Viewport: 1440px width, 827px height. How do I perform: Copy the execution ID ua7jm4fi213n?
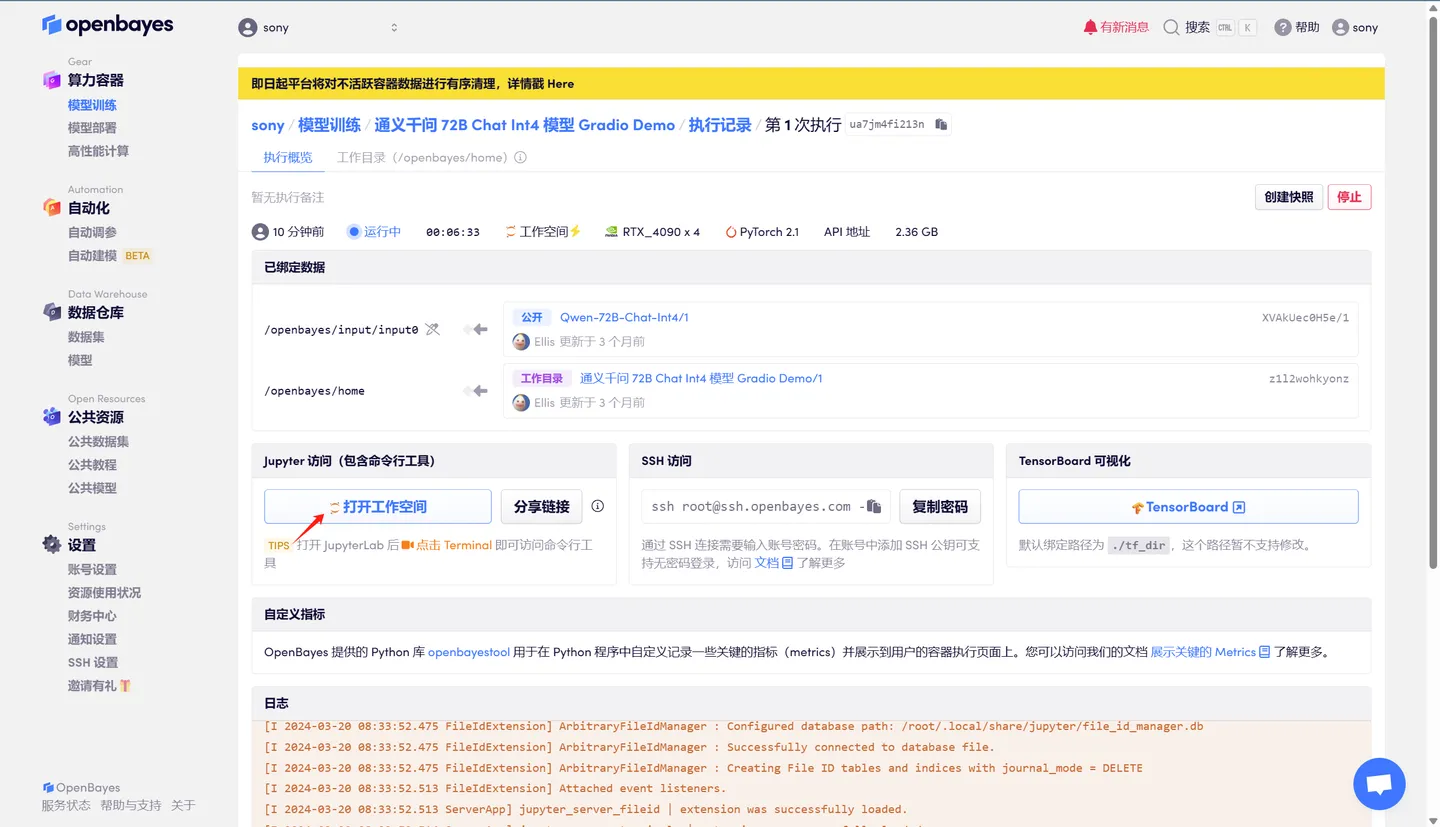click(941, 125)
